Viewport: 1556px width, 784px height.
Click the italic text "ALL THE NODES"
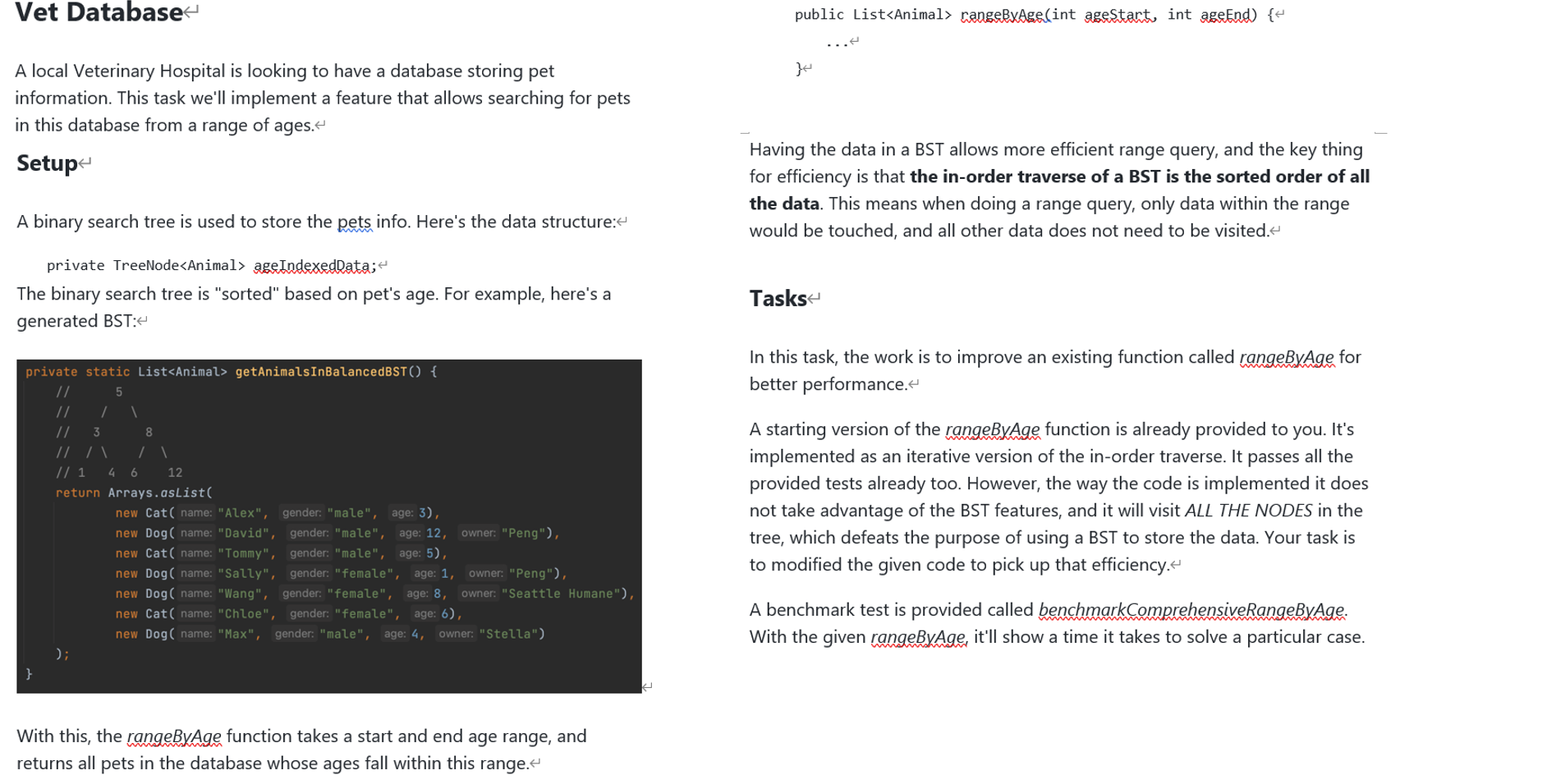pyautogui.click(x=1252, y=510)
